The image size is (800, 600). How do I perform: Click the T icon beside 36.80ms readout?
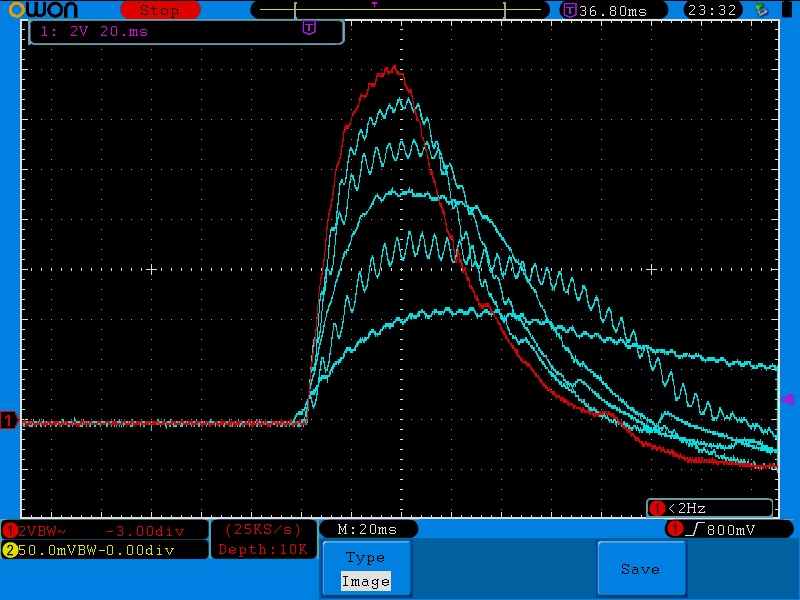(570, 10)
